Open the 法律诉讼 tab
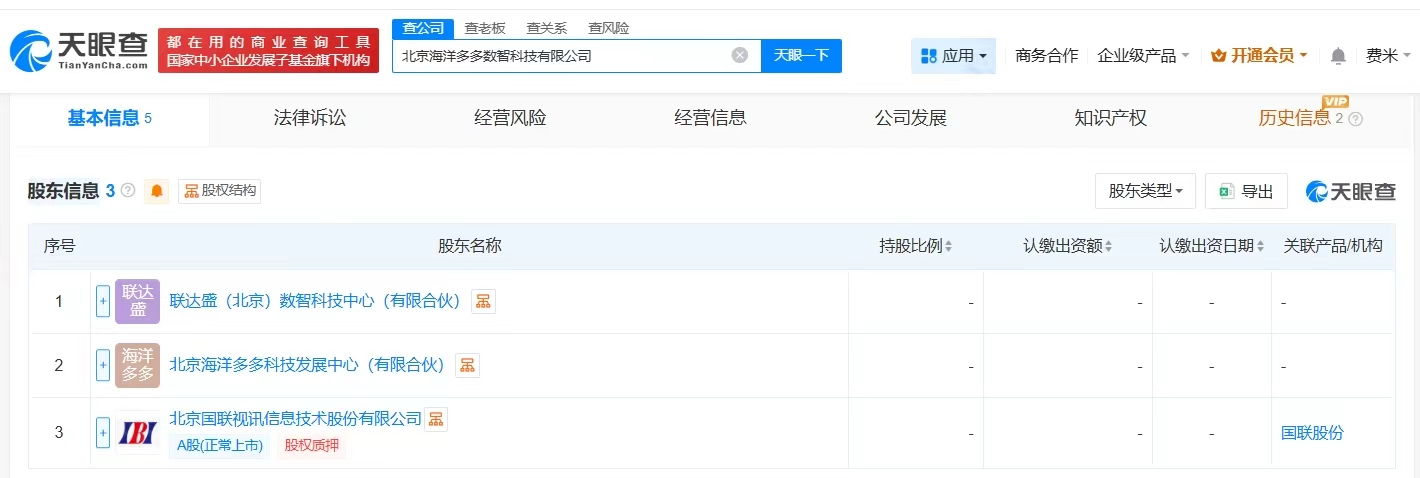 [310, 118]
